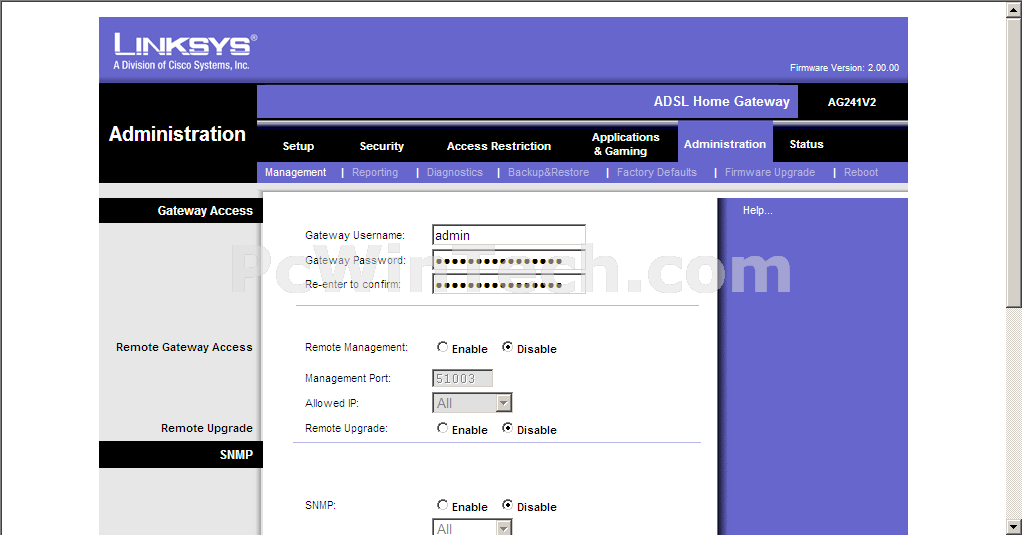Click the Re-enter to confirm password field
The height and width of the screenshot is (535, 1022).
(x=508, y=284)
